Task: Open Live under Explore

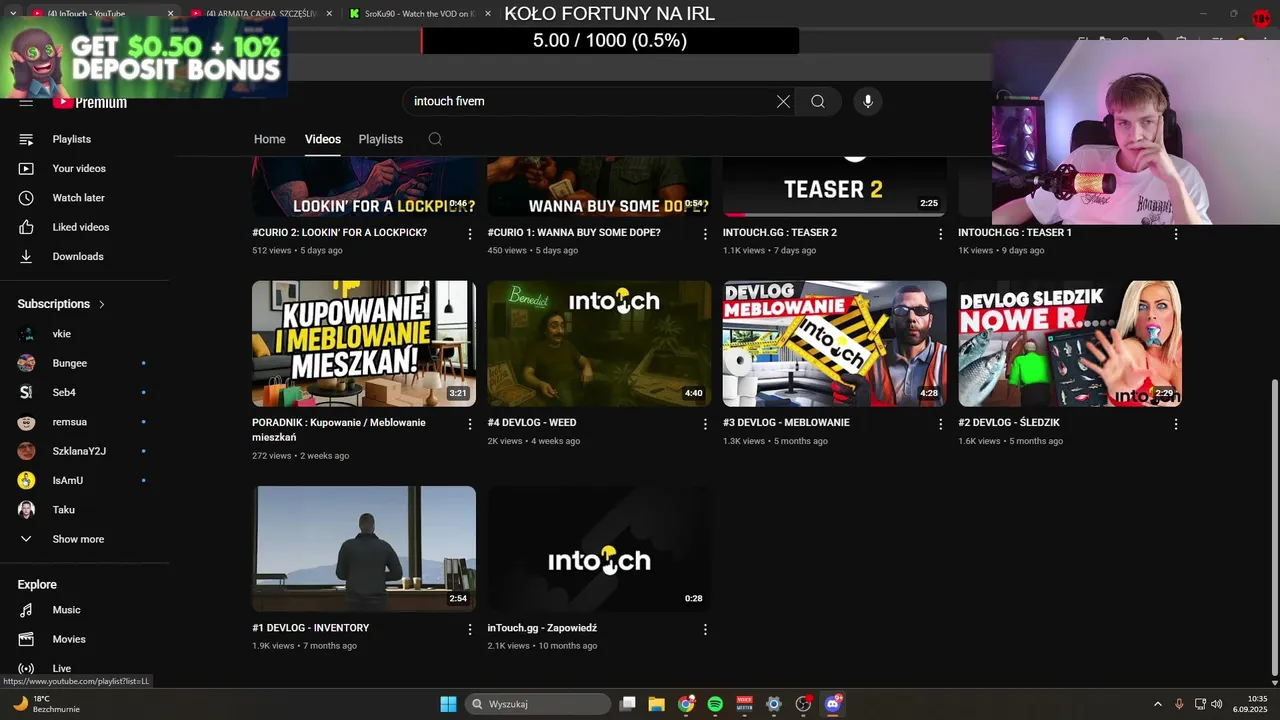Action: click(62, 668)
